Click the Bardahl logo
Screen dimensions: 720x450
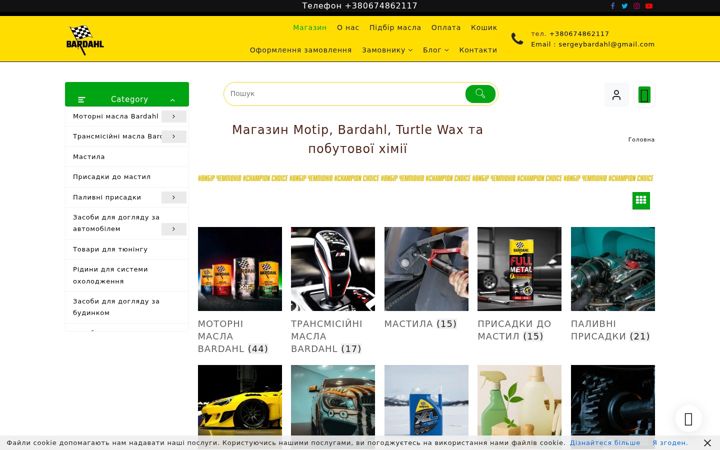pyautogui.click(x=85, y=40)
